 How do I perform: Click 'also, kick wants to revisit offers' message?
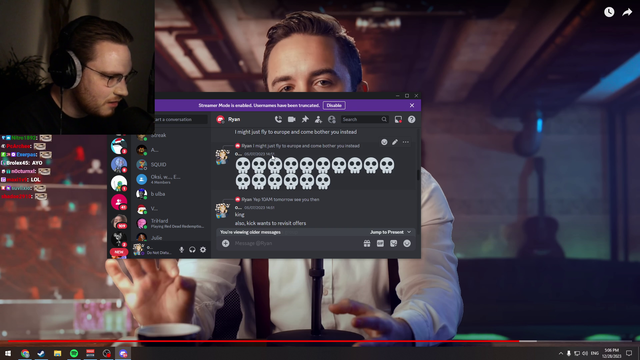click(x=271, y=223)
